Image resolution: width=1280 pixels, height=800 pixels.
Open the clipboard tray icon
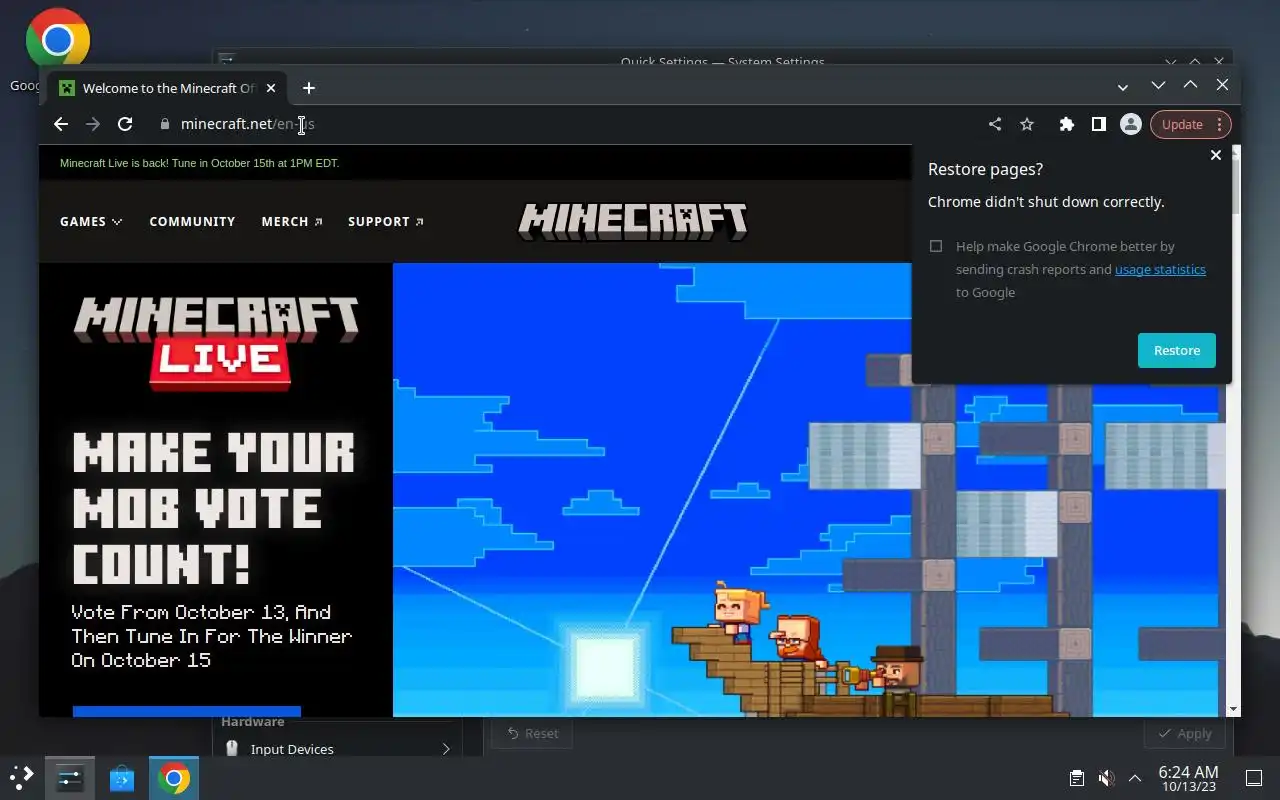(1077, 778)
